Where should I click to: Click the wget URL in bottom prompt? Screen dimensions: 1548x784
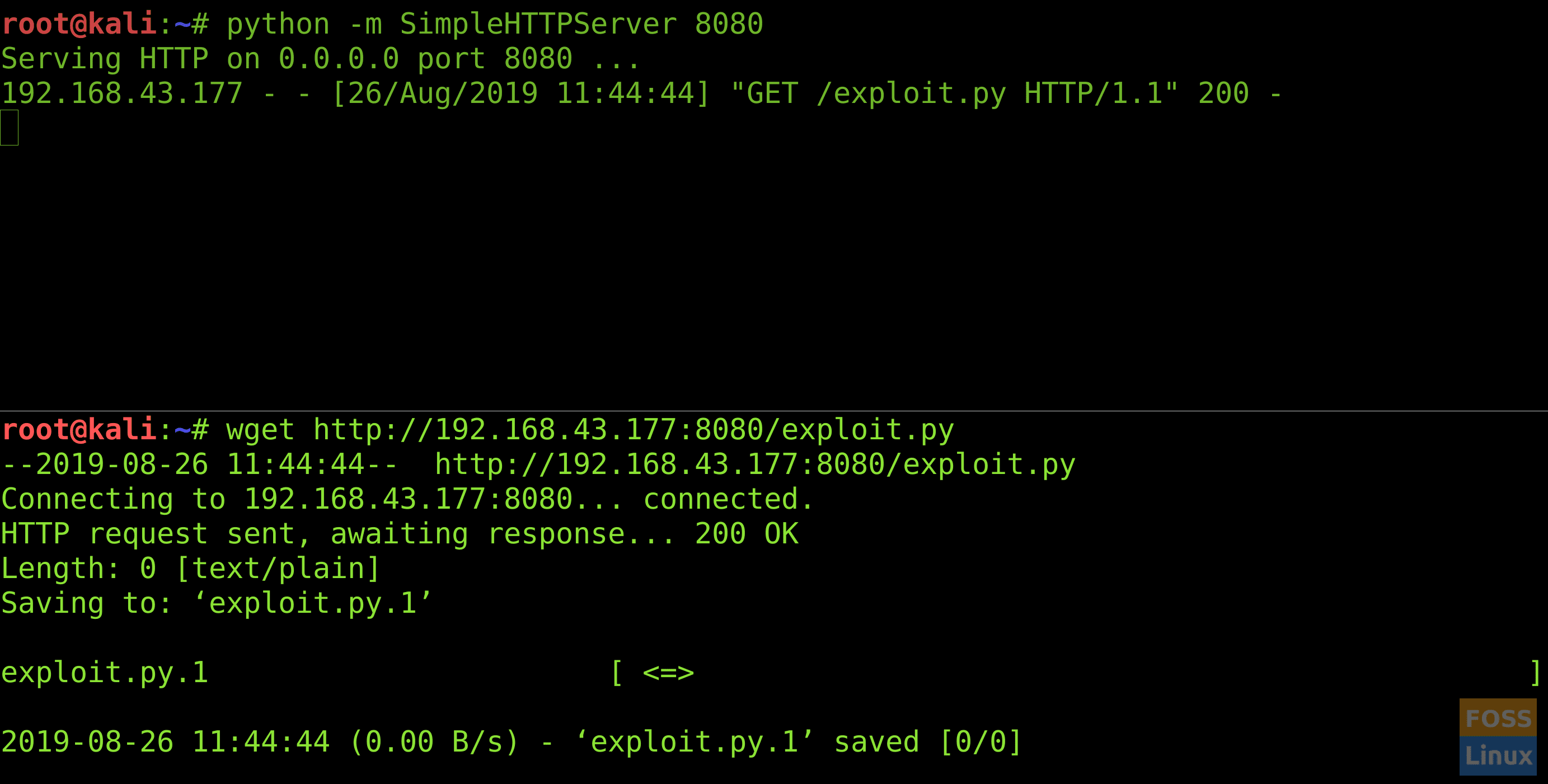[634, 430]
